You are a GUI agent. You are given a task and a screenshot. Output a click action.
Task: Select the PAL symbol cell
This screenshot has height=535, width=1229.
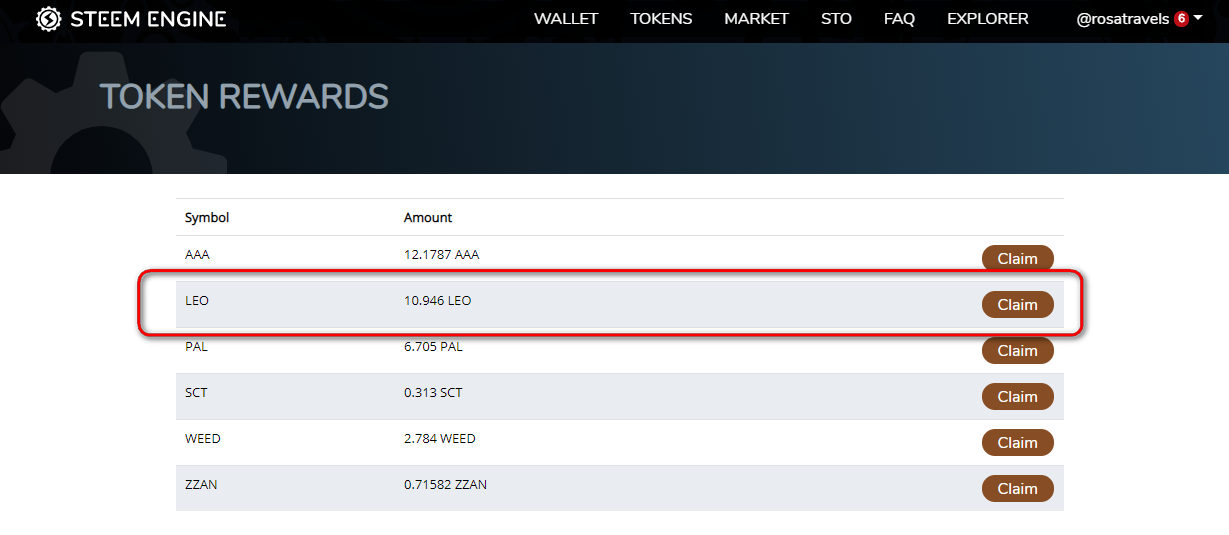pos(196,347)
